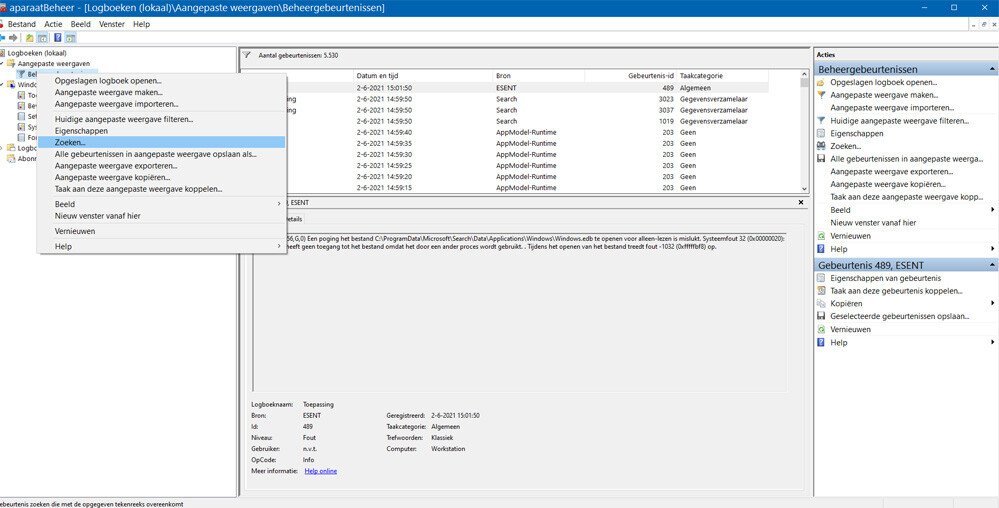This screenshot has width=999, height=508.
Task: Choose Huidige aangepaste weergave filteren... in context menu
Action: pos(162,119)
